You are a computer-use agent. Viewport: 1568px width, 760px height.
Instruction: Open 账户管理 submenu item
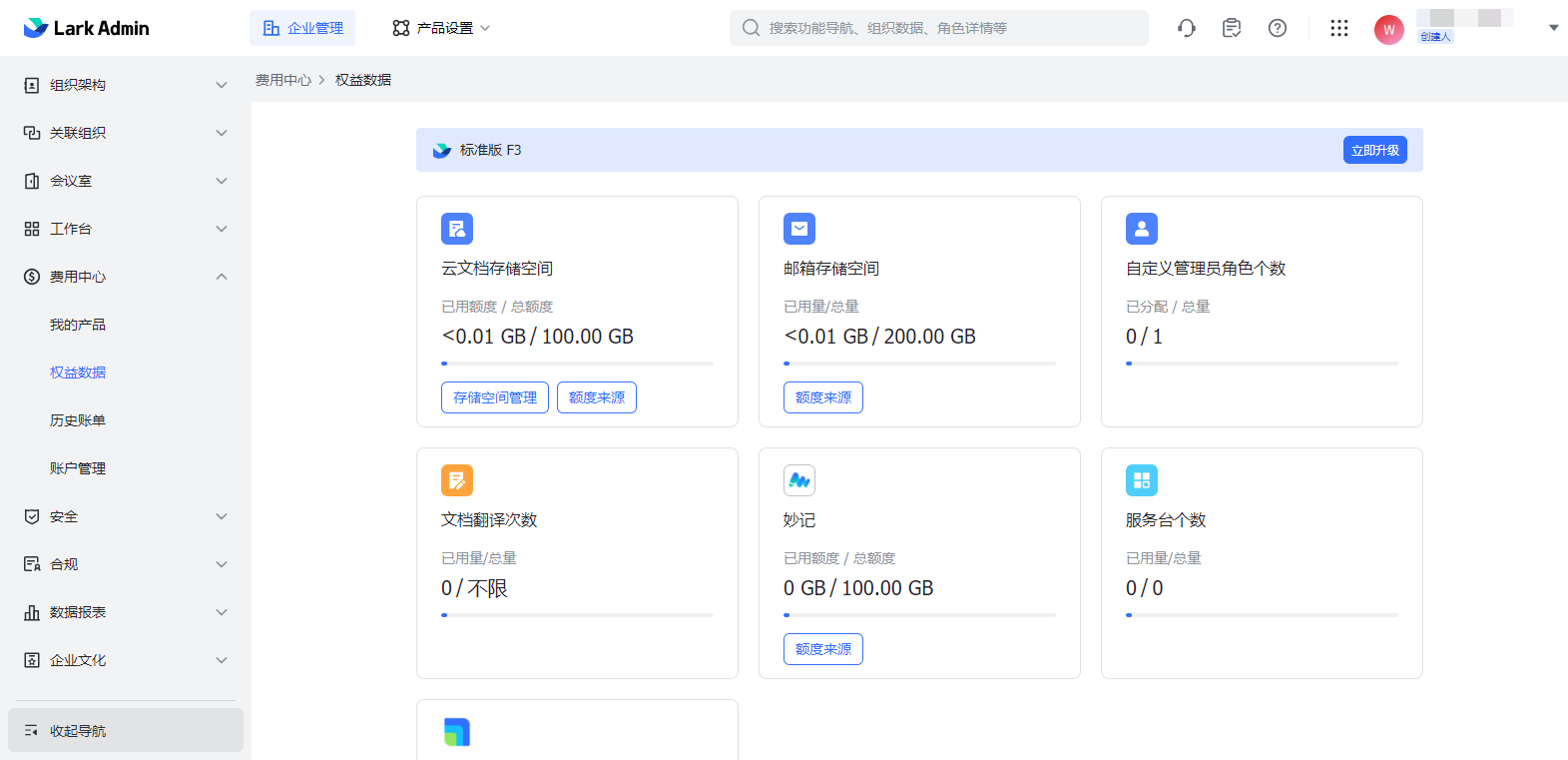click(x=78, y=468)
